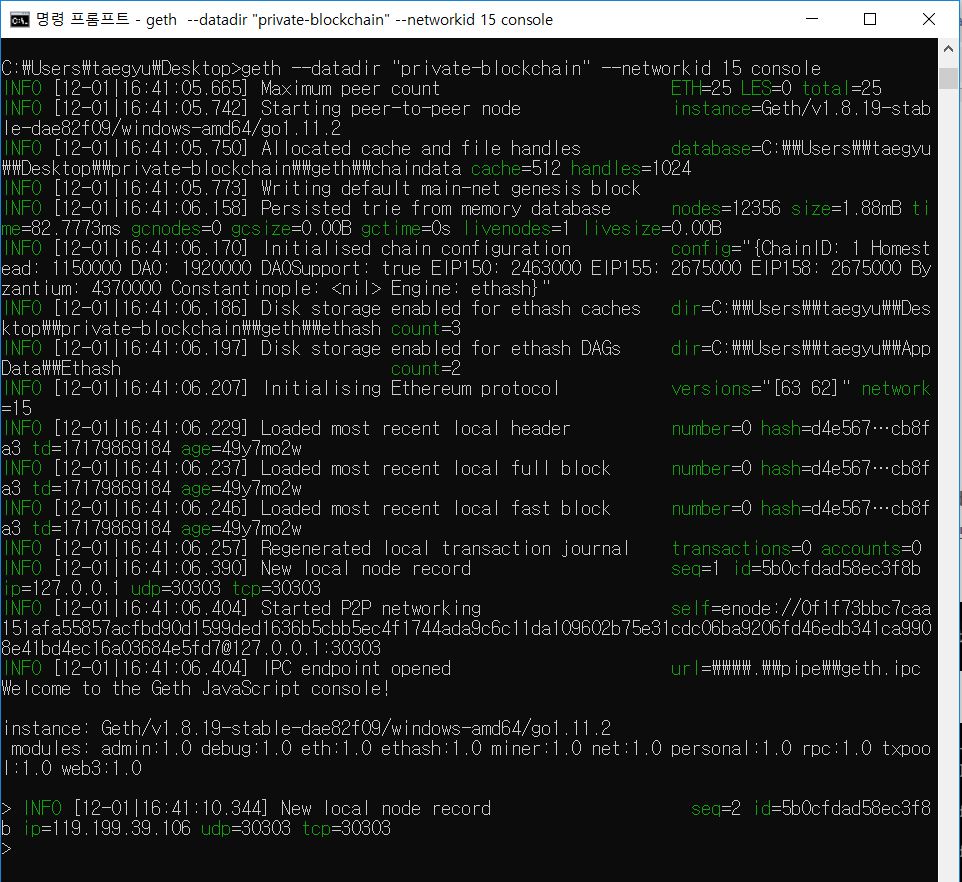The image size is (962, 882).
Task: Click 'Allocated cache and file handles' line
Action: (x=421, y=148)
